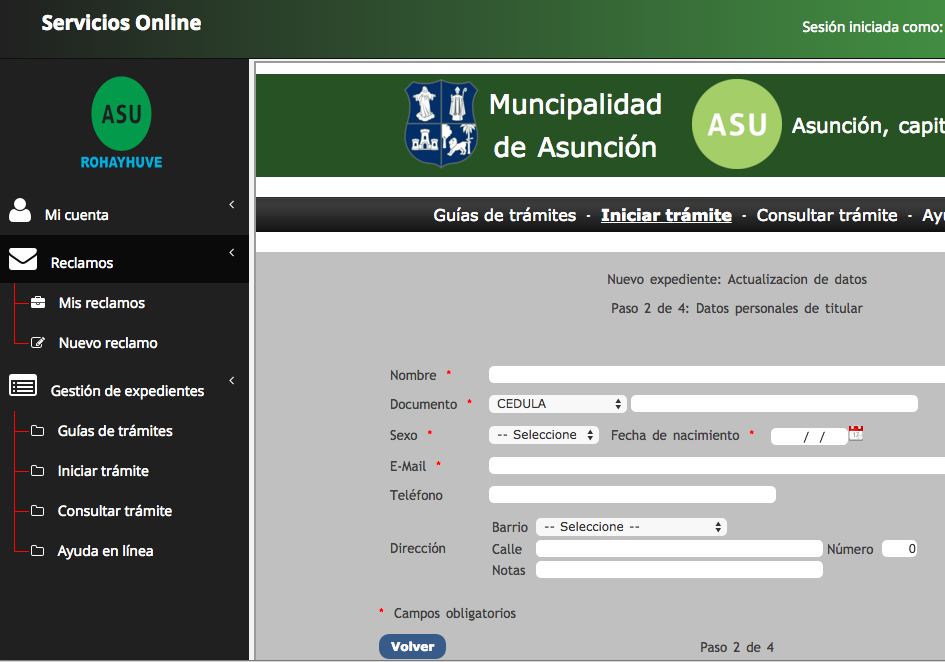Click the briefcase icon beside Mis reclamos
The height and width of the screenshot is (662, 945).
tap(38, 303)
